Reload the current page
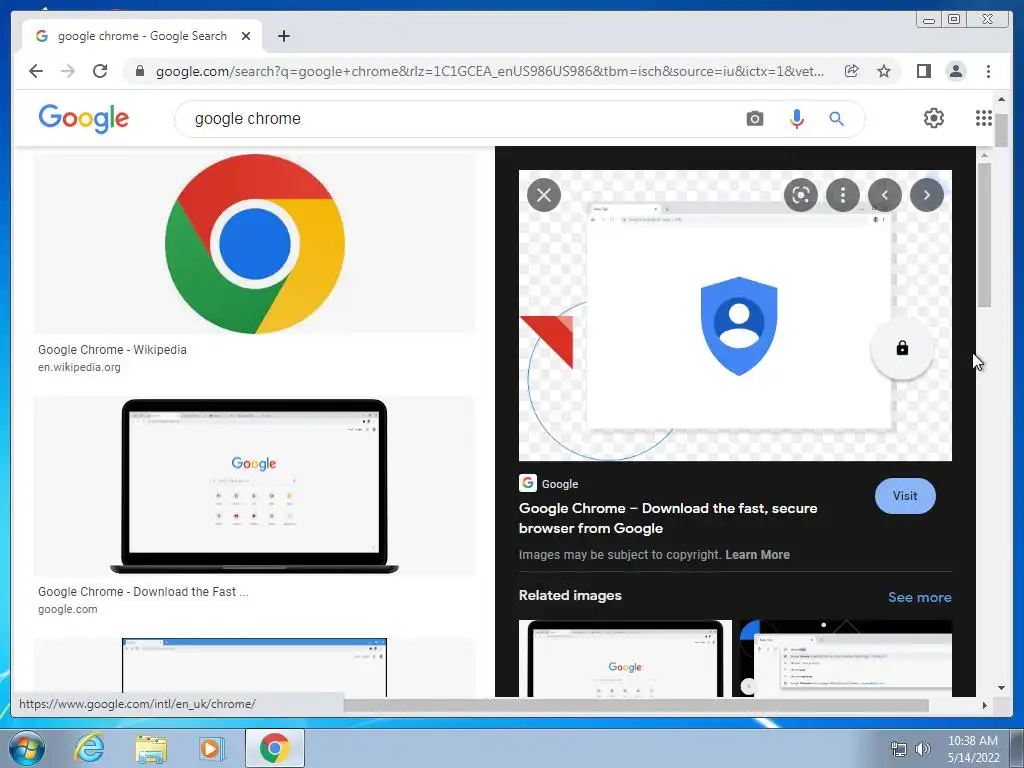1024x768 pixels. click(x=100, y=71)
